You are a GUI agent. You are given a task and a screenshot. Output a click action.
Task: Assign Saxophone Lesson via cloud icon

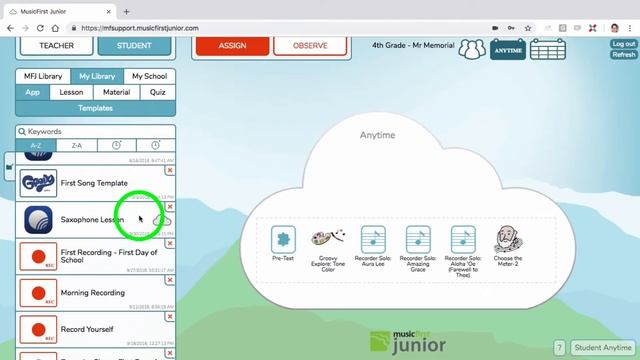point(162,221)
